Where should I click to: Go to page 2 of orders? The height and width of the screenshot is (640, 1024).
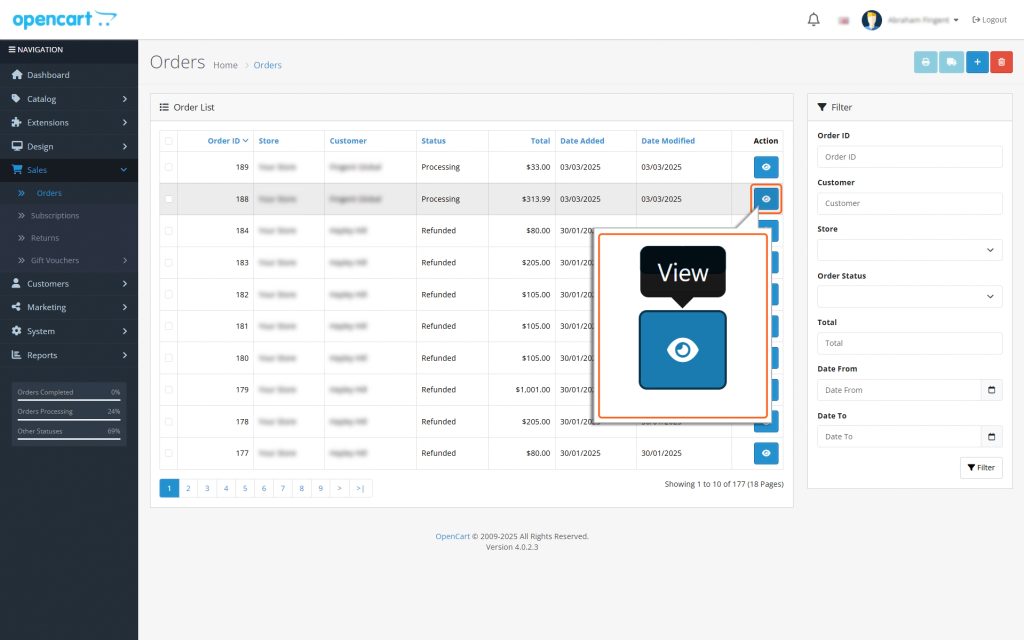(188, 488)
